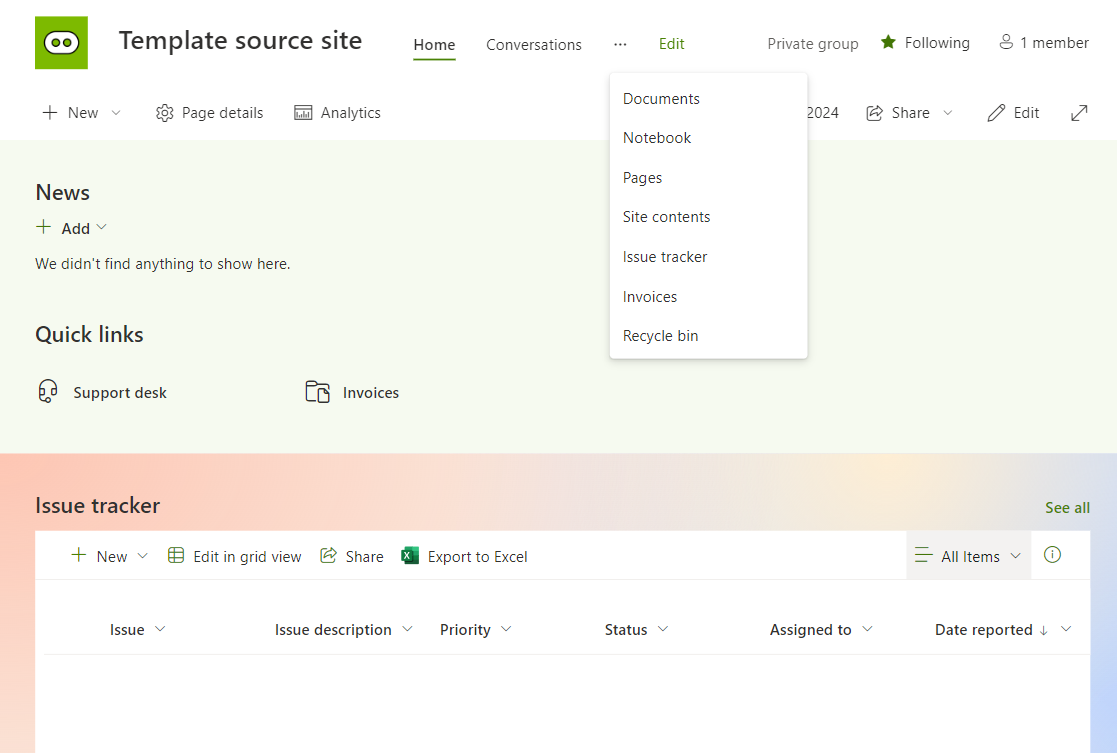The height and width of the screenshot is (753, 1117).
Task: Select Pages in the overflow menu
Action: [708, 177]
